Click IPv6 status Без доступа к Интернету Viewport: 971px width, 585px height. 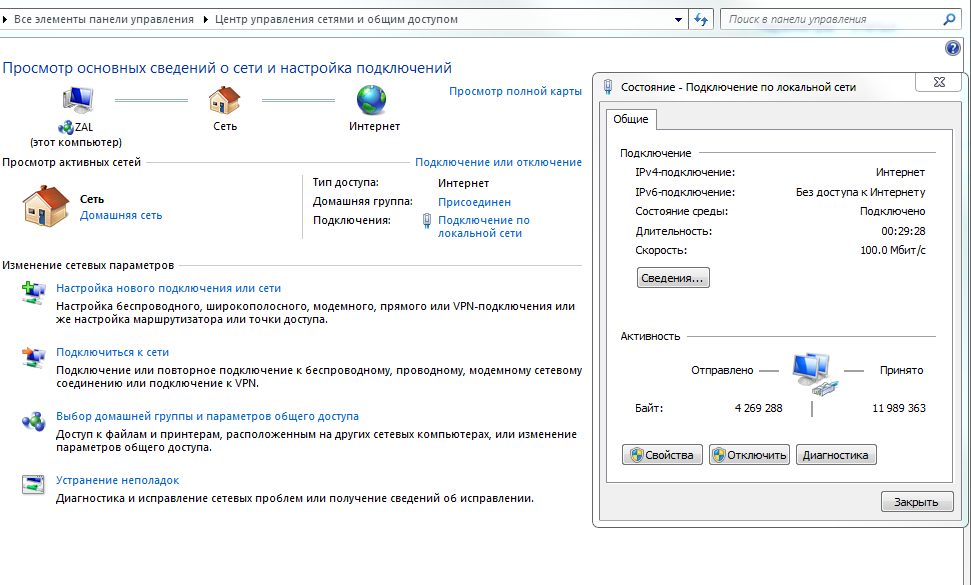[861, 193]
